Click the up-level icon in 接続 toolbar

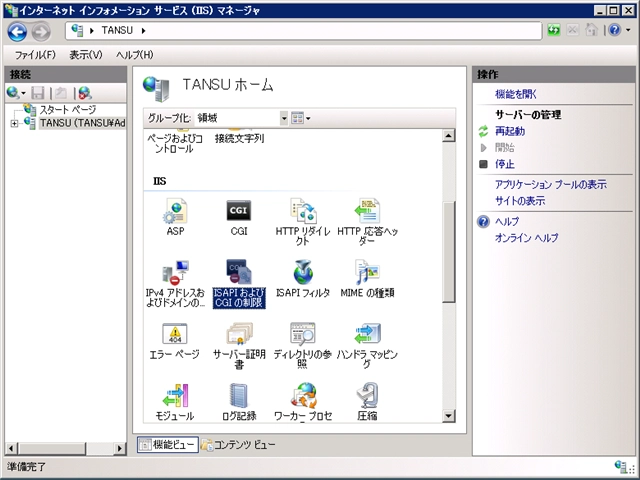pyautogui.click(x=61, y=93)
